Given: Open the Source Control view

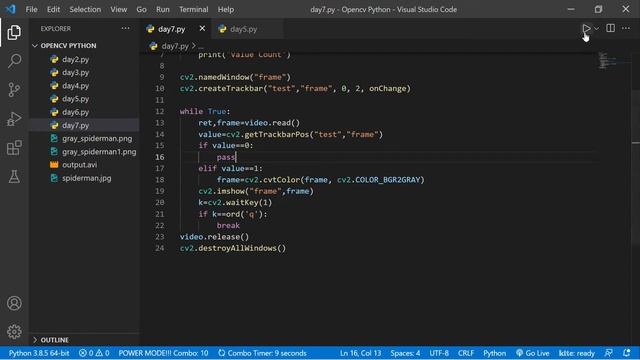Looking at the screenshot, I should coord(14,90).
